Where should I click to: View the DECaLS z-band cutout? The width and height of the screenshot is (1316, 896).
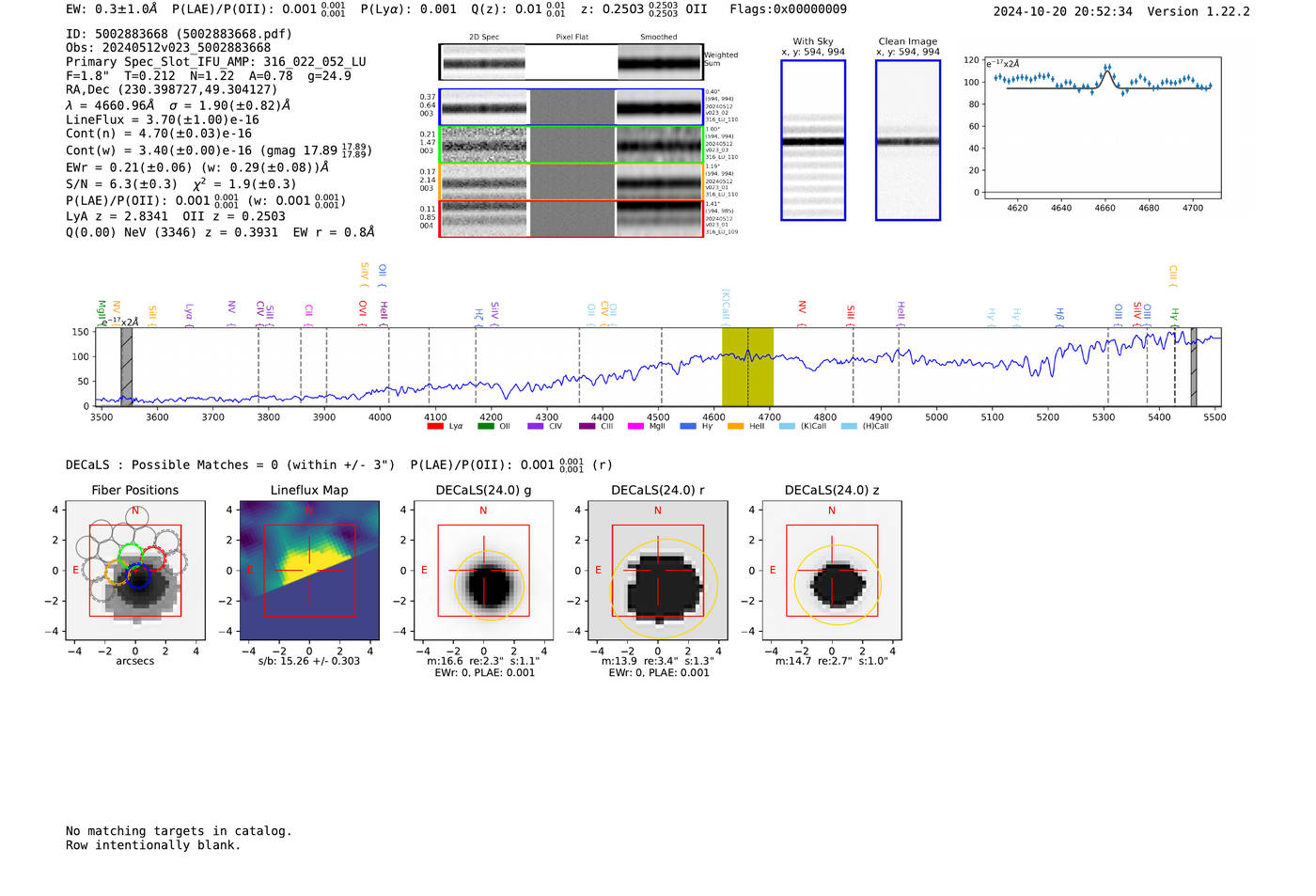coord(832,571)
